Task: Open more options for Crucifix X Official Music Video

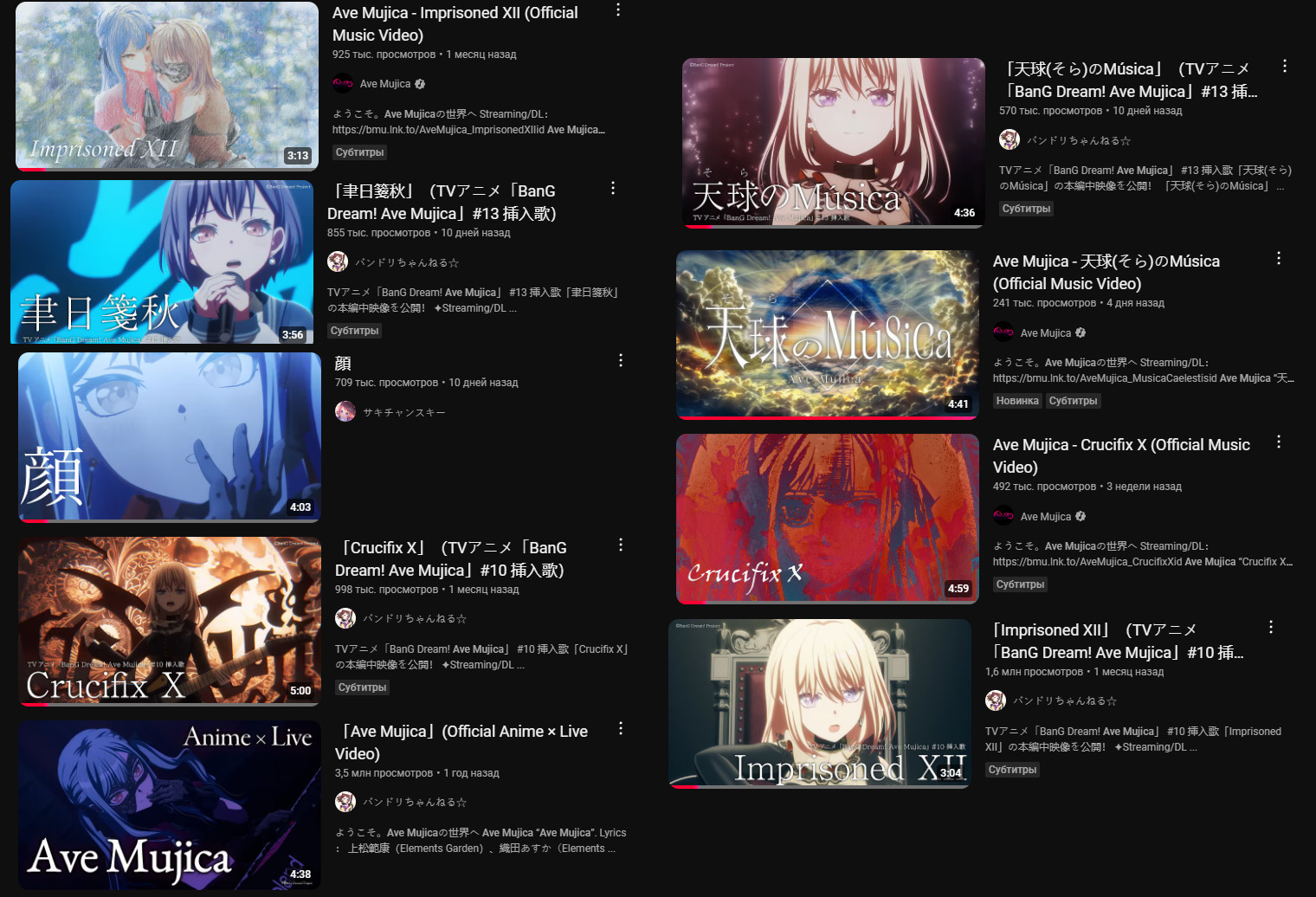Action: tap(1279, 442)
